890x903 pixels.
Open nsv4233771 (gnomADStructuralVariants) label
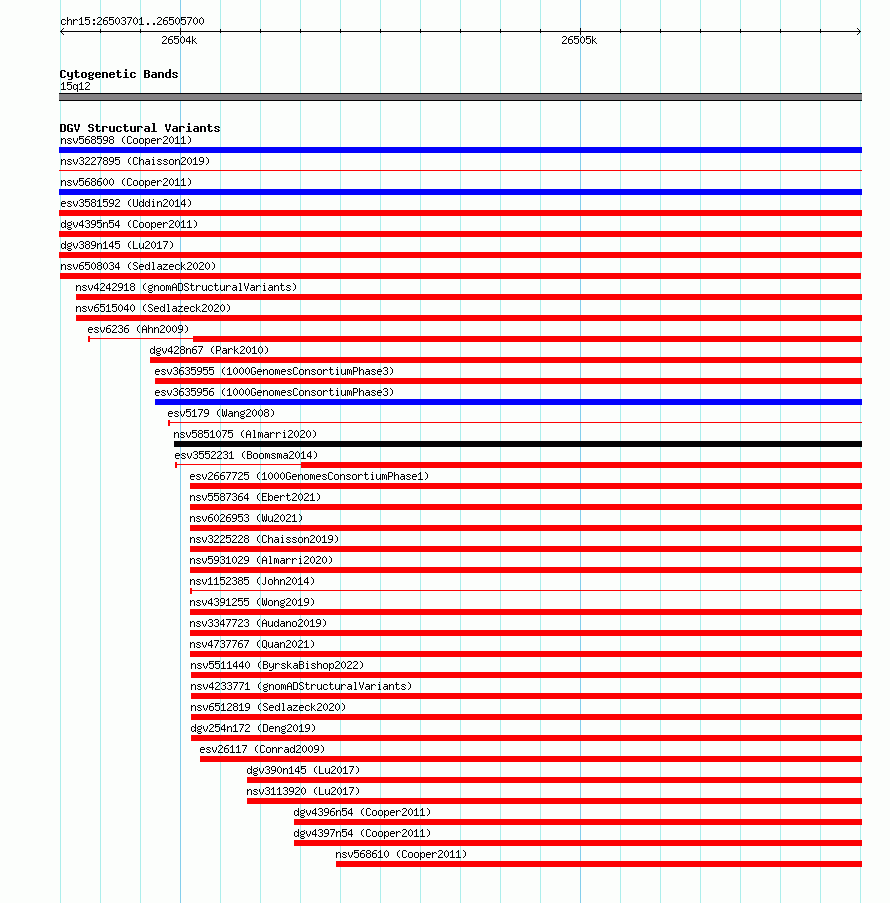[301, 687]
